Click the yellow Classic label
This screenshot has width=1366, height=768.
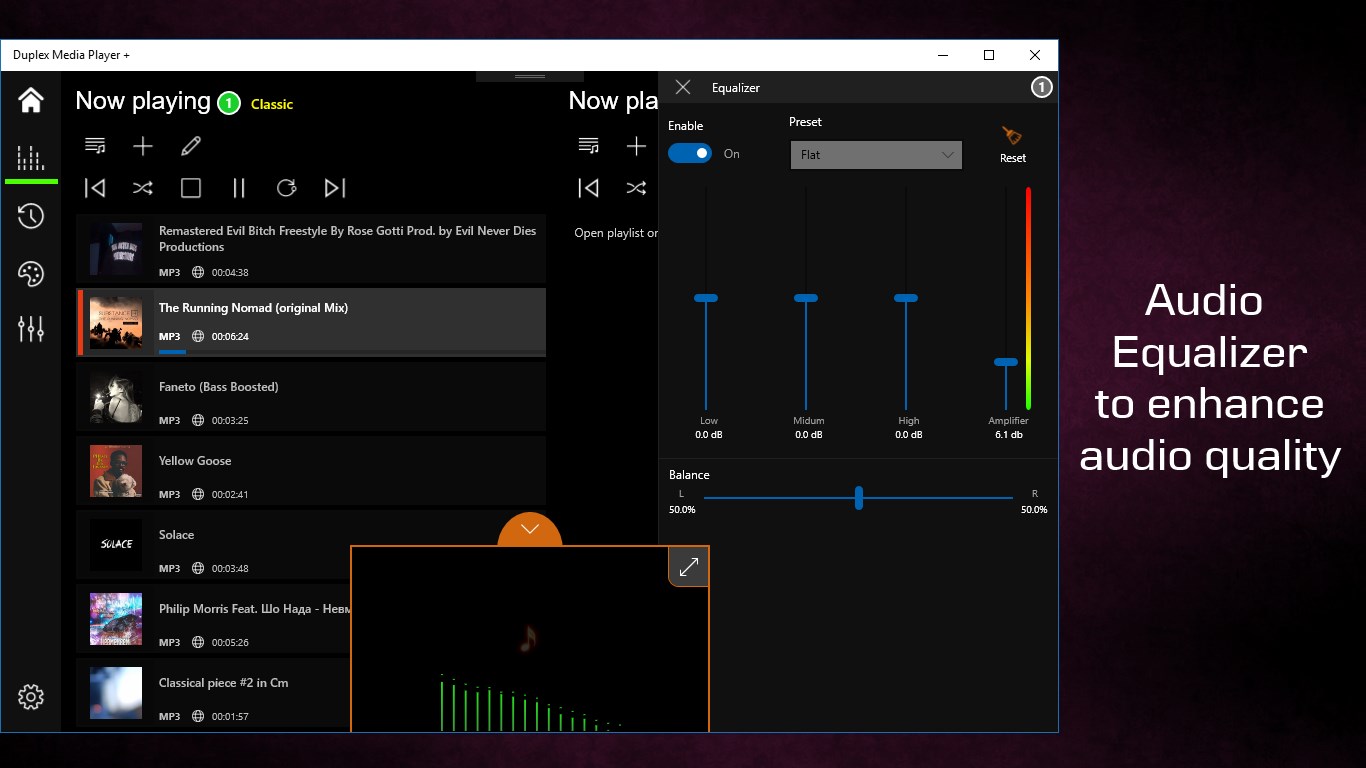click(272, 104)
